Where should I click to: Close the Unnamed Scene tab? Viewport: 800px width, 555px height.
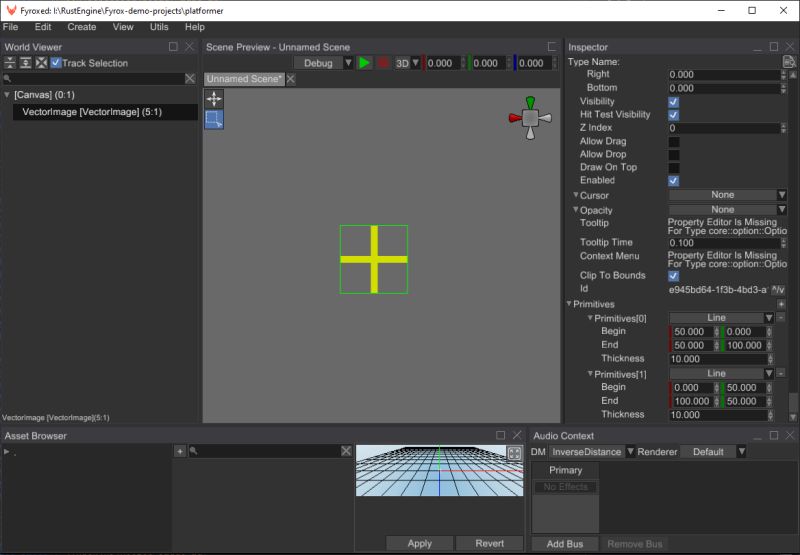tap(291, 79)
